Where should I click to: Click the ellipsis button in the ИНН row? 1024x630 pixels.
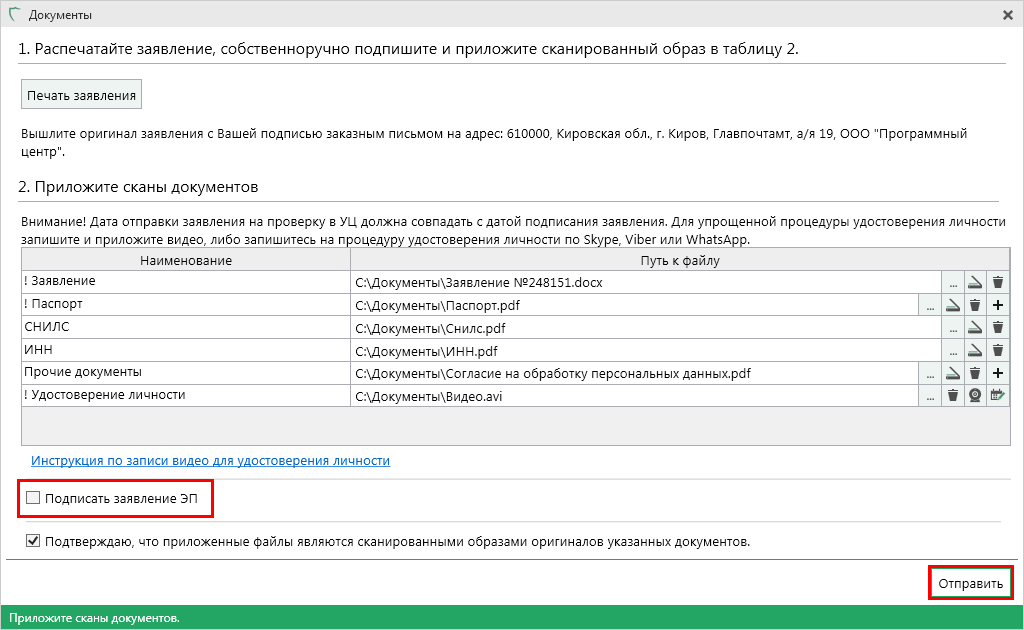[953, 351]
